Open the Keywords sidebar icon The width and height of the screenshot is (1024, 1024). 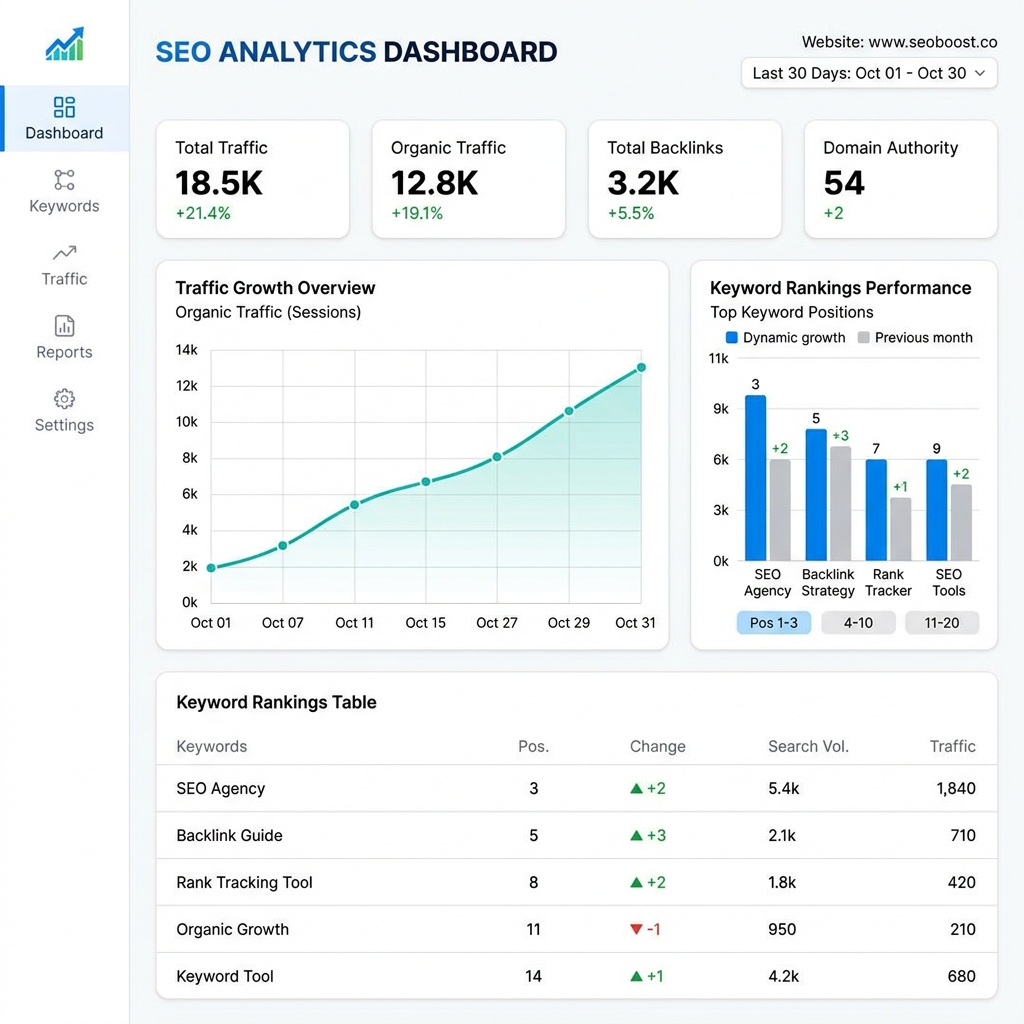pos(64,180)
